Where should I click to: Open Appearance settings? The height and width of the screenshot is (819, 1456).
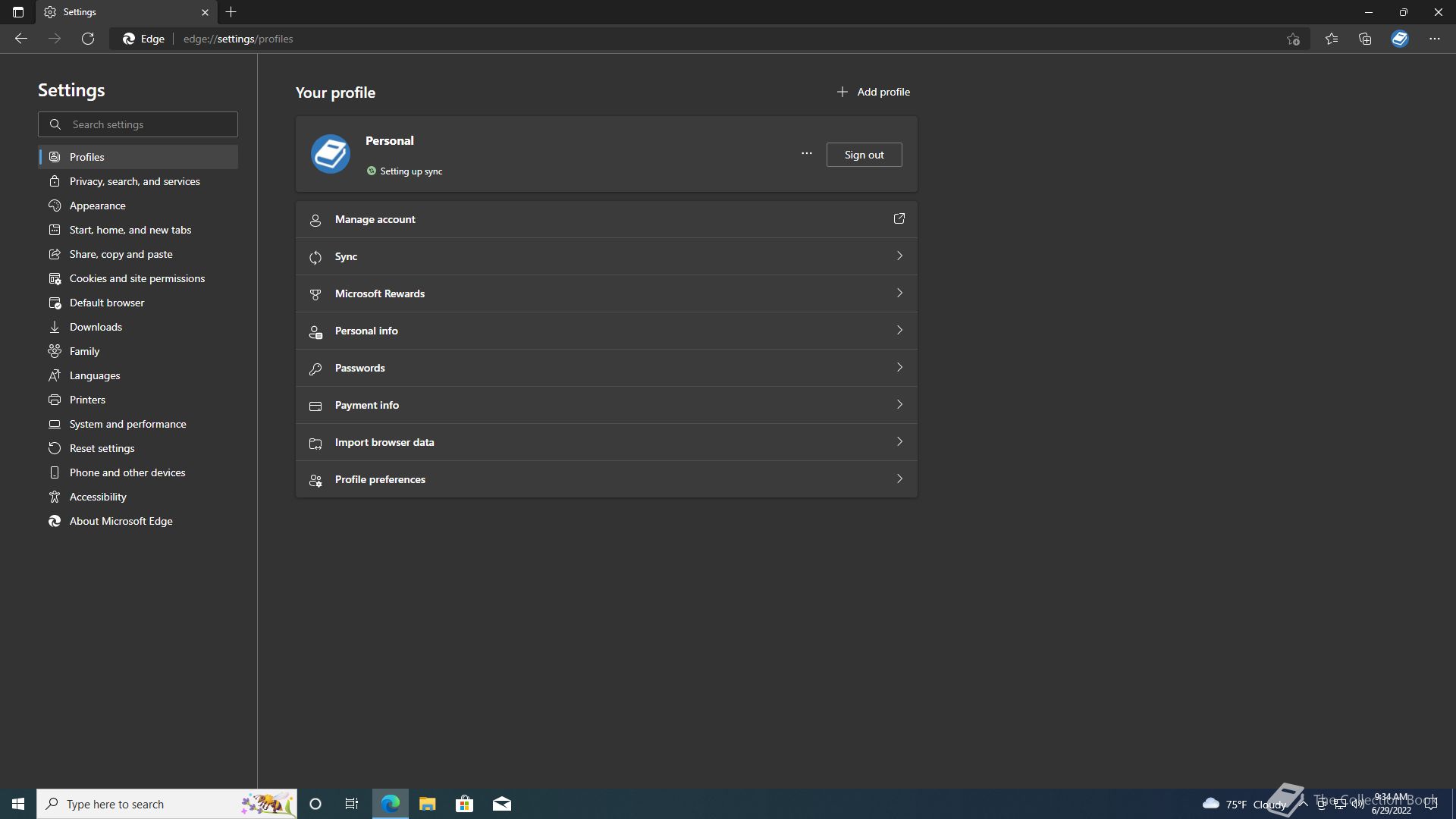(138, 206)
